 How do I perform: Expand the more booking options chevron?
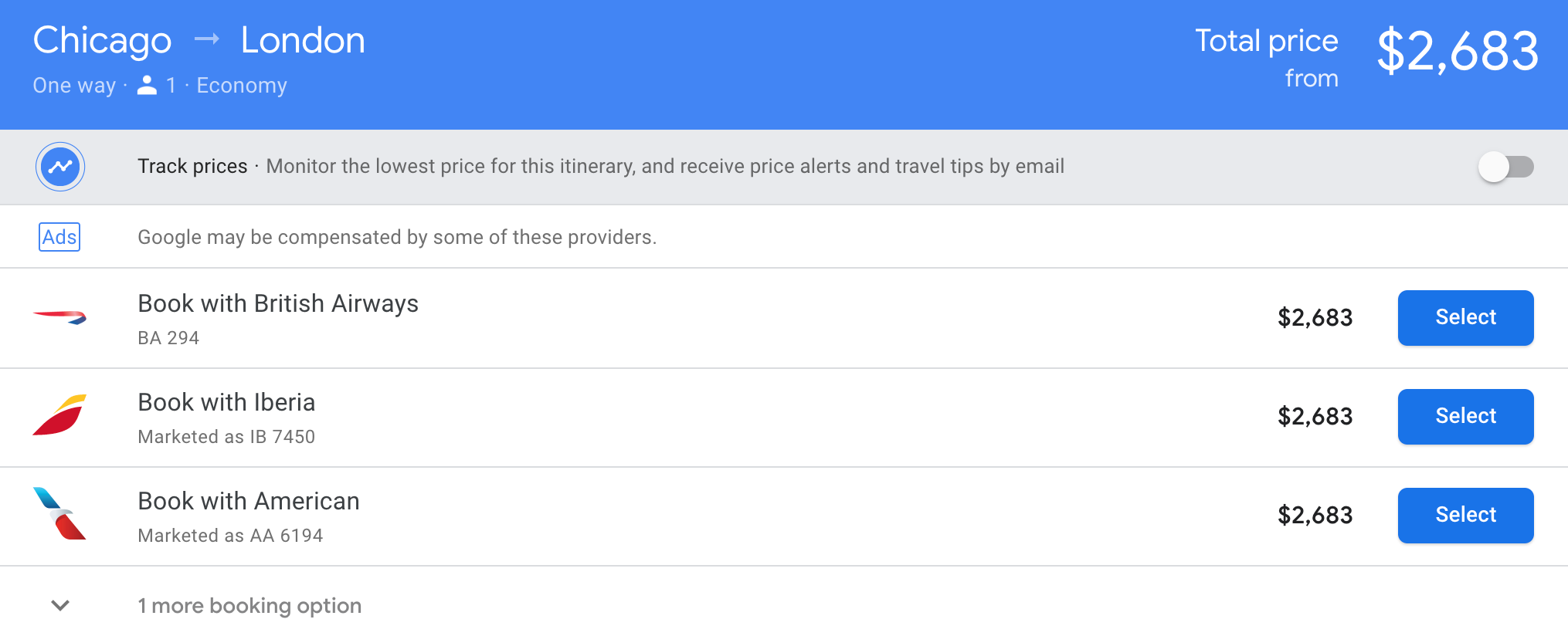click(x=60, y=605)
